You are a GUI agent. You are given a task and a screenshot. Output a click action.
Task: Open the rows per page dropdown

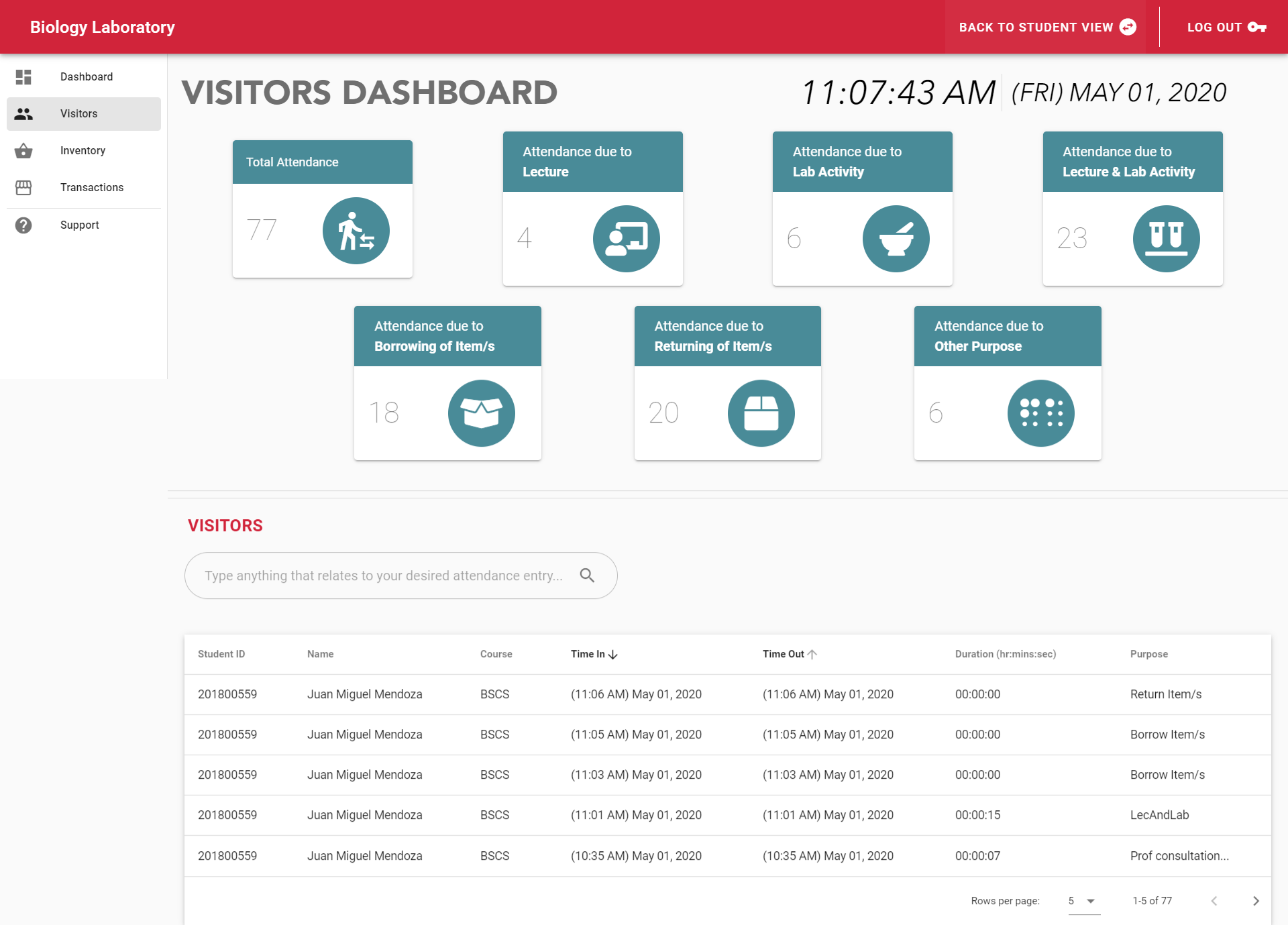[1083, 901]
